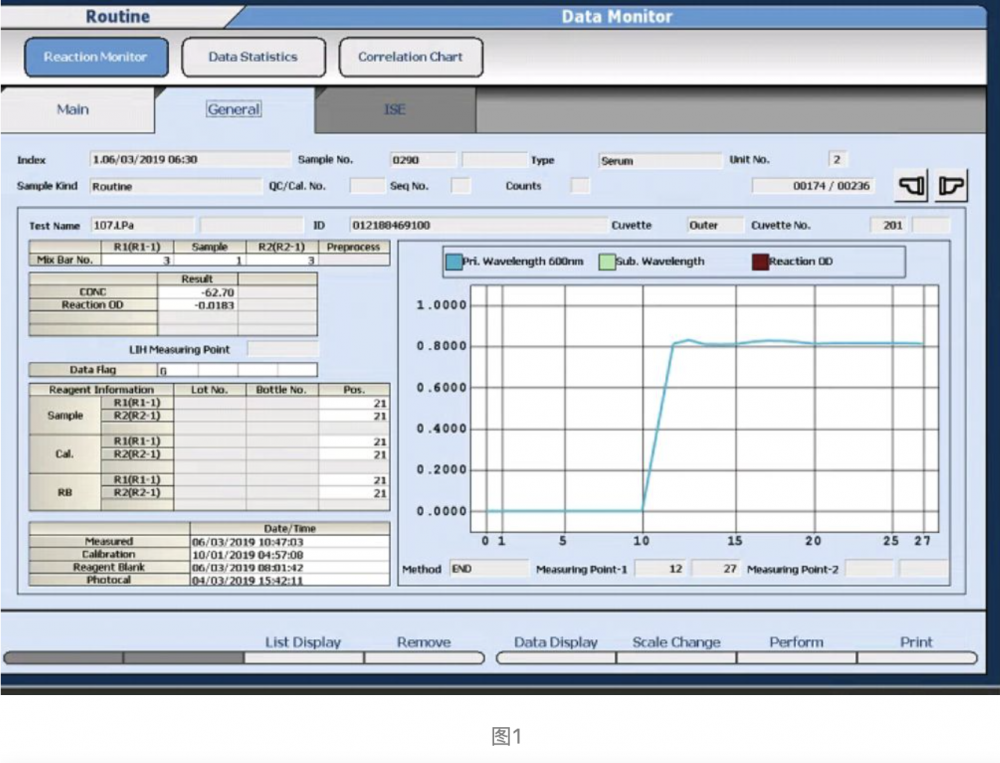
Task: Click the Index field with date 06/03/2019
Action: (x=175, y=160)
